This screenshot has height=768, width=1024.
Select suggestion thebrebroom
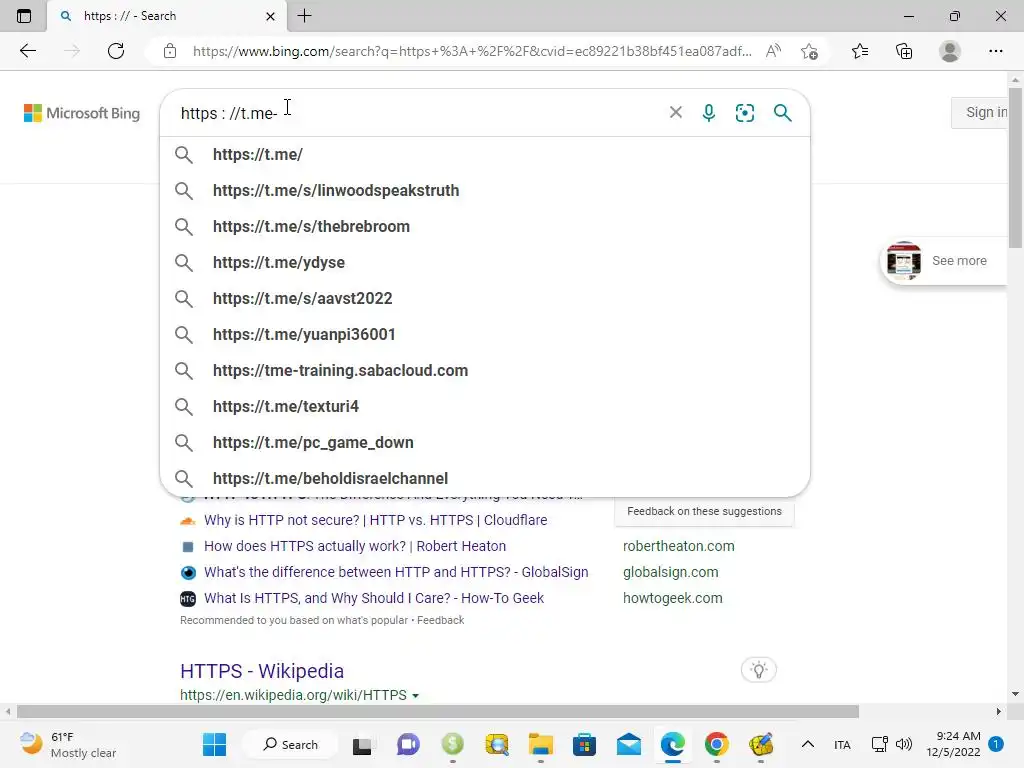tap(485, 227)
